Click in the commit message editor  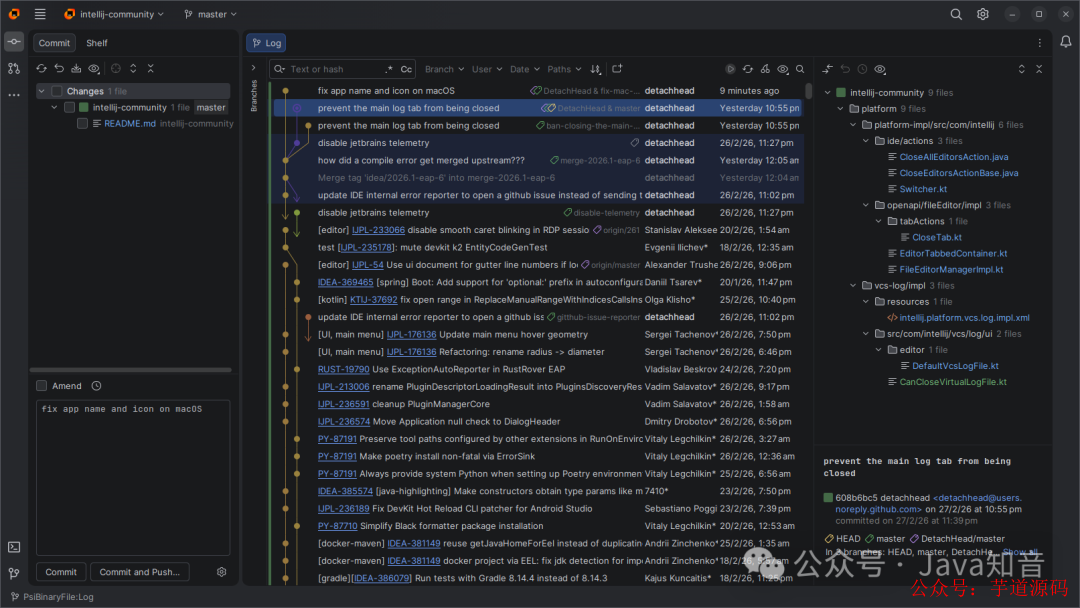133,478
